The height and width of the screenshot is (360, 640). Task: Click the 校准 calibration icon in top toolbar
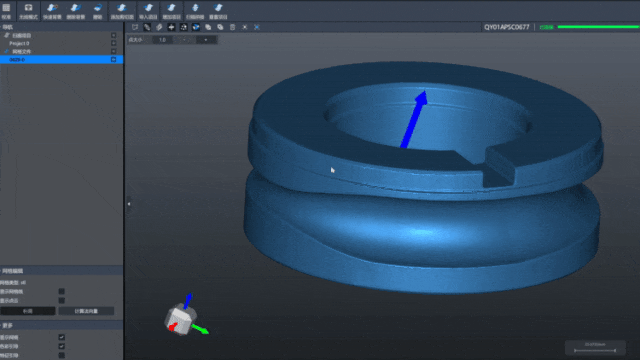point(6,11)
